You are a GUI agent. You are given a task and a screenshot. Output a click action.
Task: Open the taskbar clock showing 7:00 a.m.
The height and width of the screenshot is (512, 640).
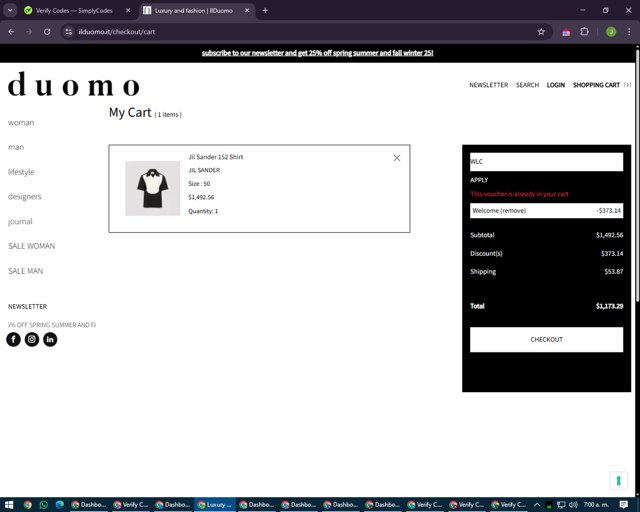[596, 505]
